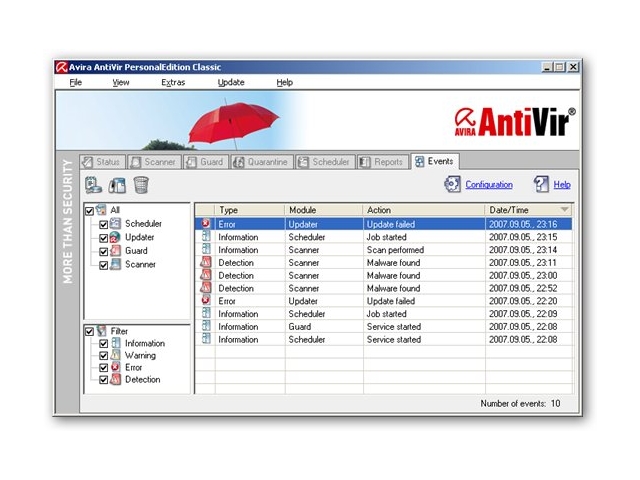The width and height of the screenshot is (640, 480).
Task: Open the Help link near Configuration
Action: tap(562, 184)
